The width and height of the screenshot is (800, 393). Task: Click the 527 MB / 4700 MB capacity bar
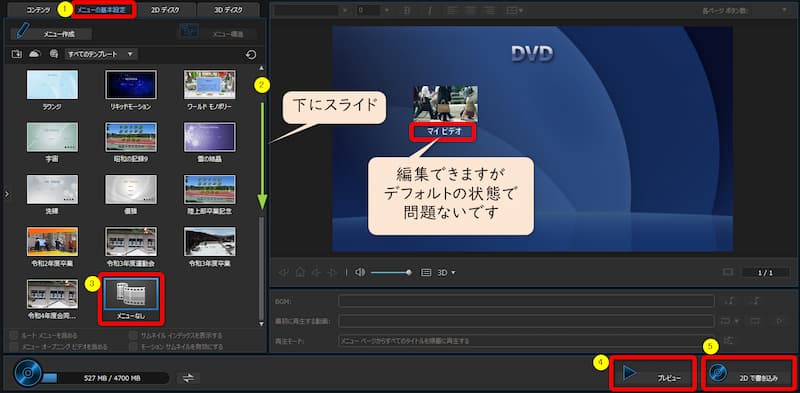pyautogui.click(x=106, y=378)
